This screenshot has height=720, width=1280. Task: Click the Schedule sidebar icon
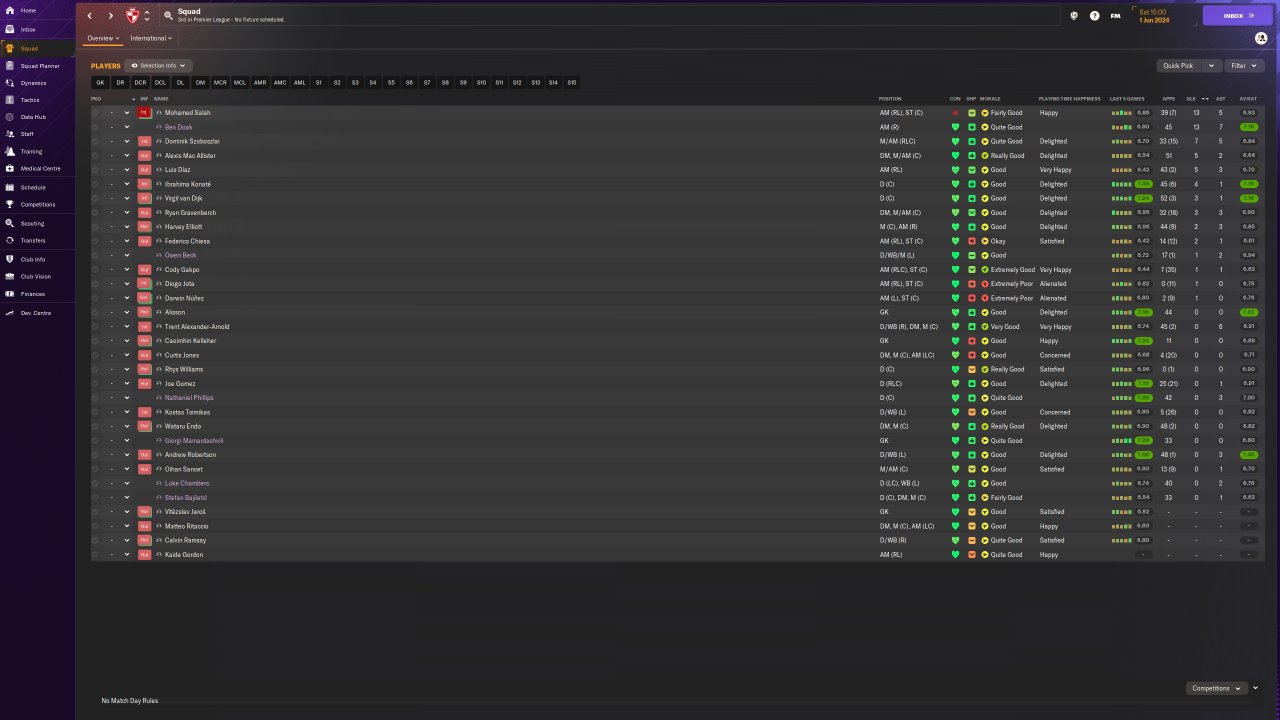(x=9, y=187)
